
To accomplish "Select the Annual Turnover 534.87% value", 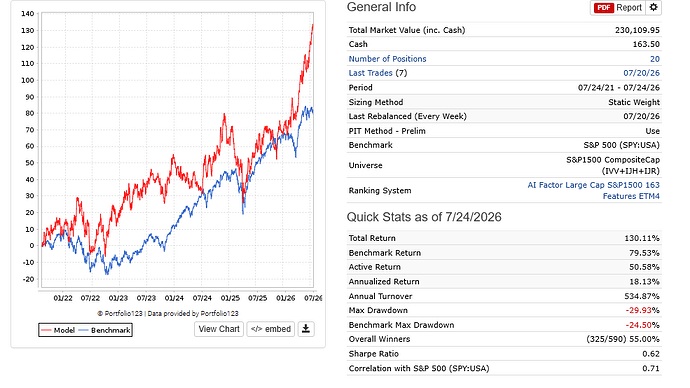I will click(x=642, y=296).
